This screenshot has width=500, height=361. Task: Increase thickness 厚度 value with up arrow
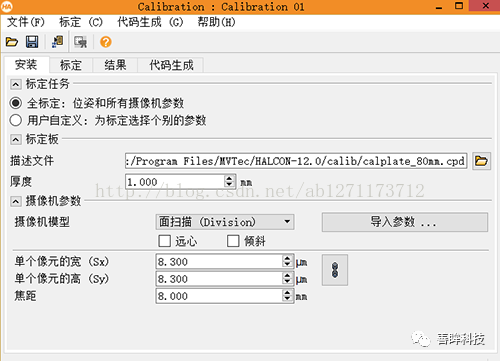(x=229, y=178)
